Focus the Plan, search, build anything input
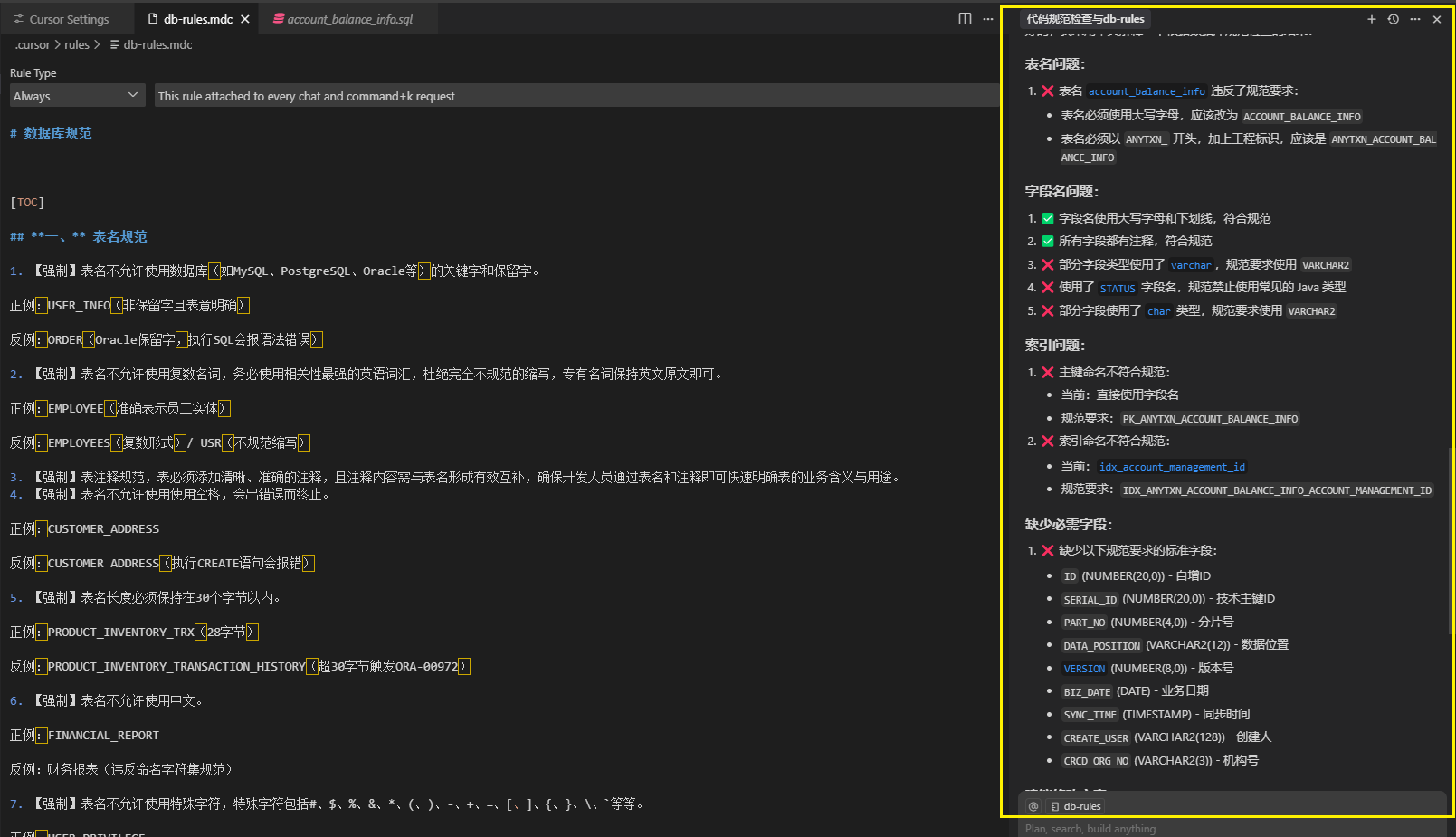Image resolution: width=1456 pixels, height=837 pixels. (1231, 828)
